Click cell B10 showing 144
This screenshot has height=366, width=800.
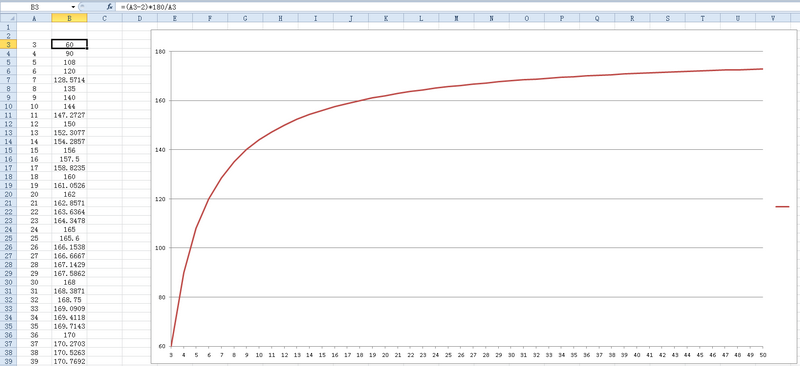point(69,106)
